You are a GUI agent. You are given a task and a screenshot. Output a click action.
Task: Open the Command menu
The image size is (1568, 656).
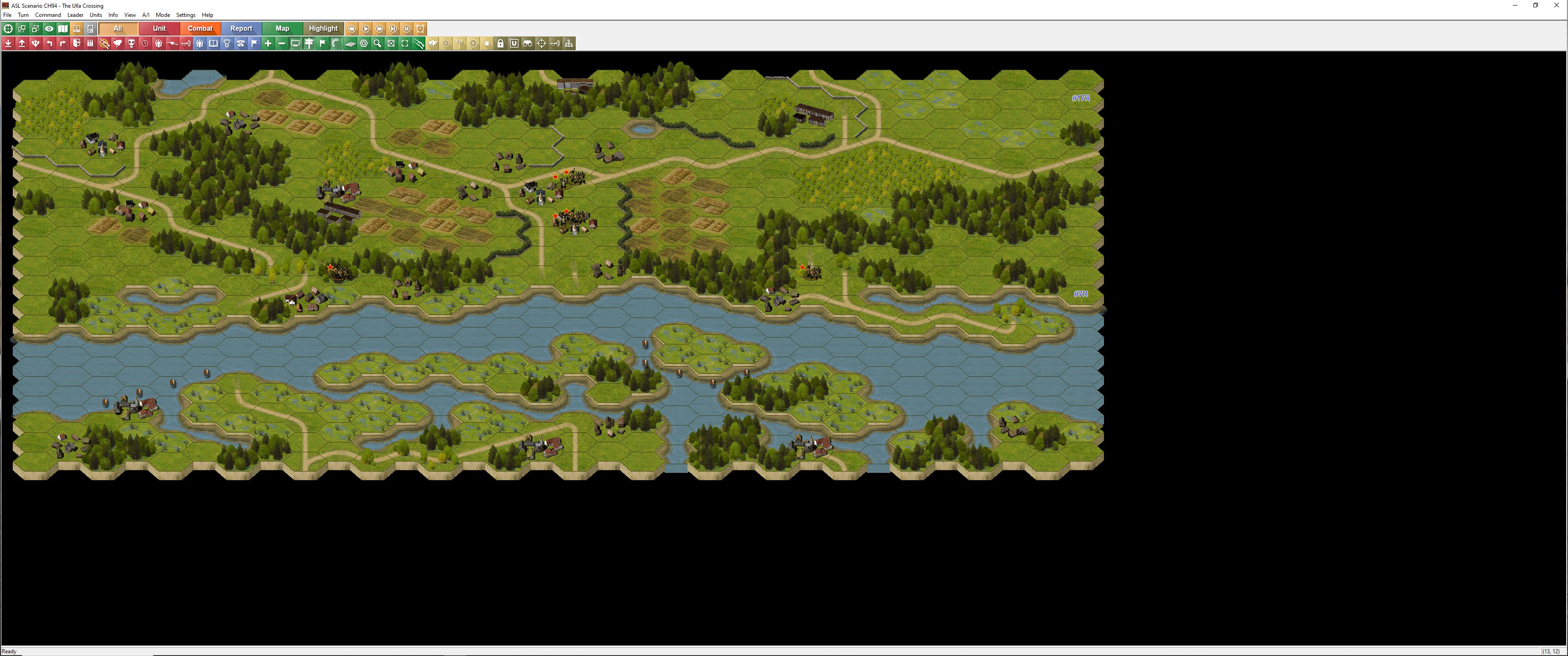[47, 15]
